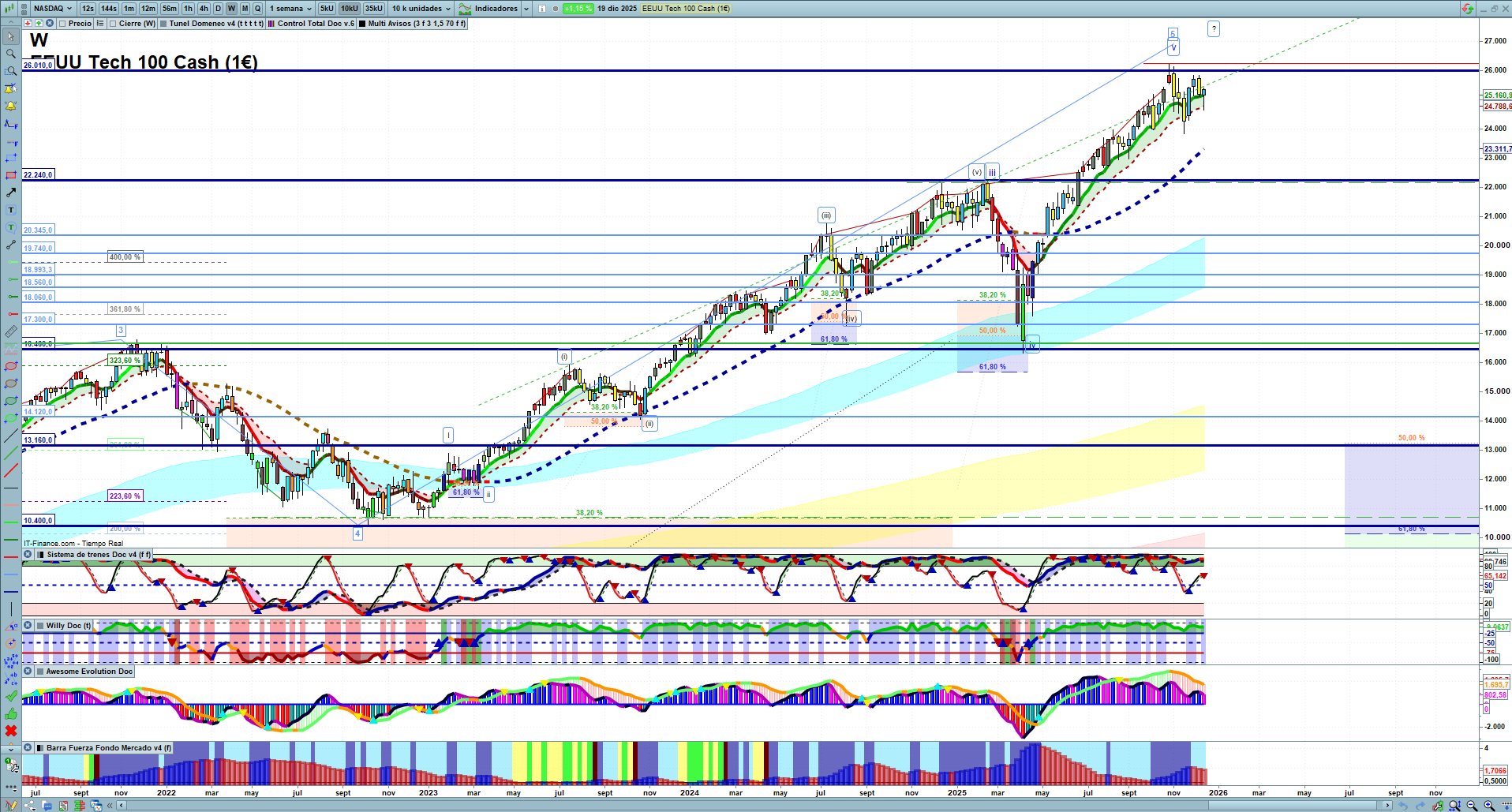Viewport: 1512px width, 812px height.
Task: Open the info icon in top toolbar
Action: (542, 9)
